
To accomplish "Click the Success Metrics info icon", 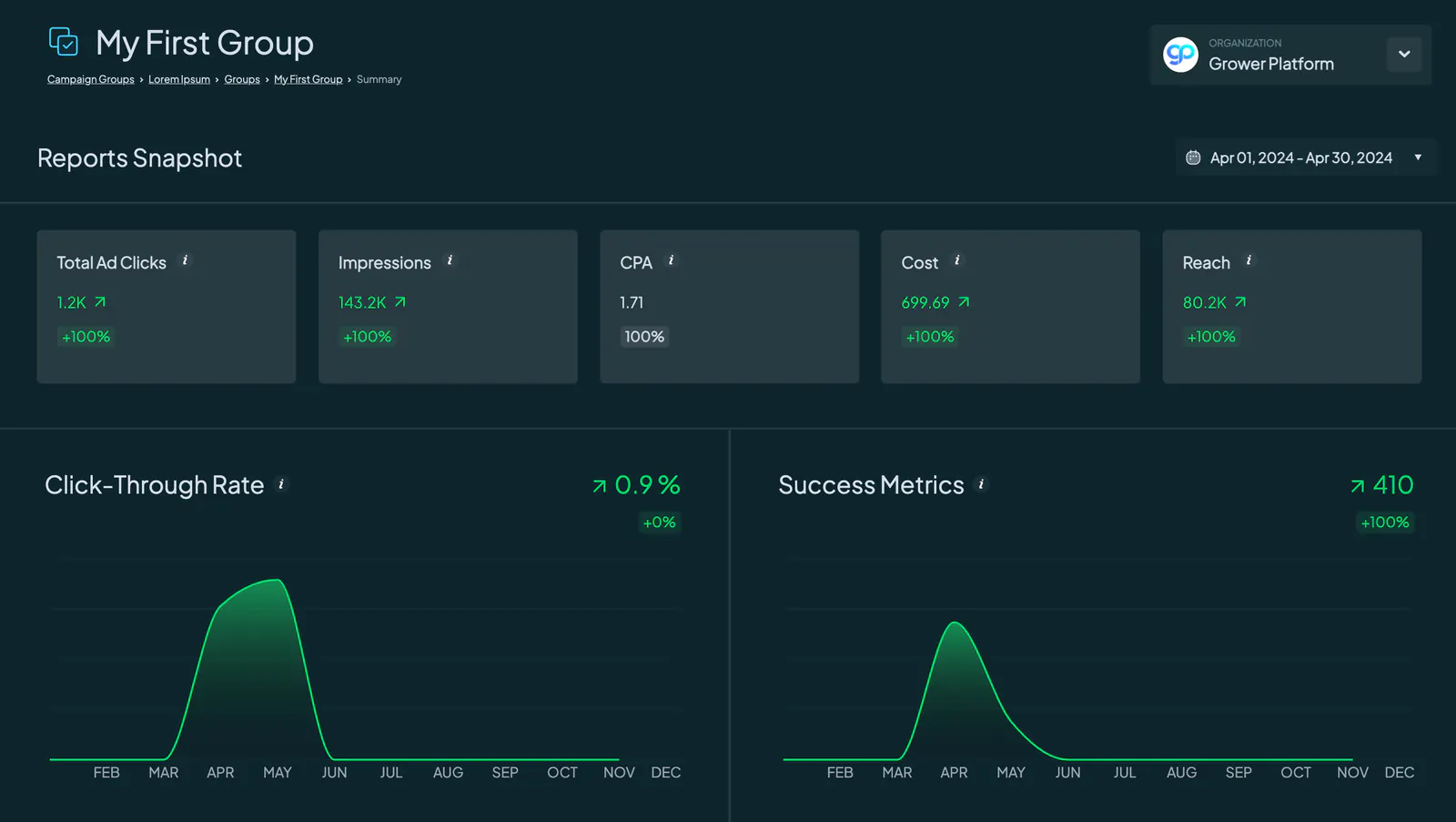I will [x=981, y=484].
